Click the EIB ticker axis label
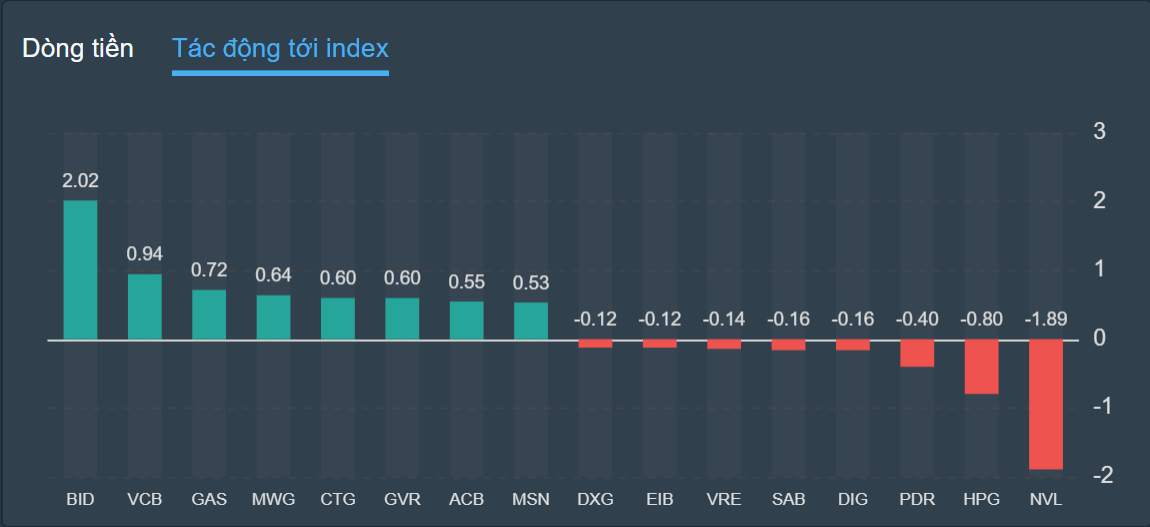Image resolution: width=1150 pixels, height=527 pixels. pyautogui.click(x=659, y=499)
